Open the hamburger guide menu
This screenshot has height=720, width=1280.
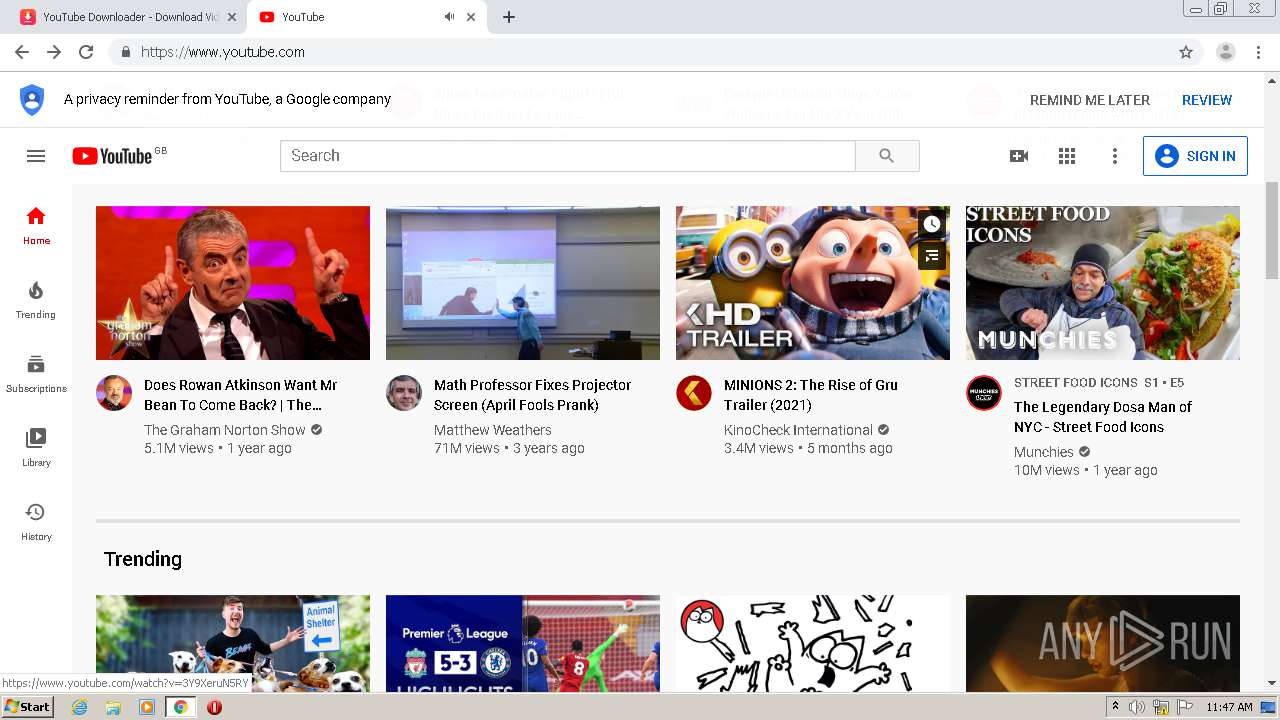(x=36, y=156)
